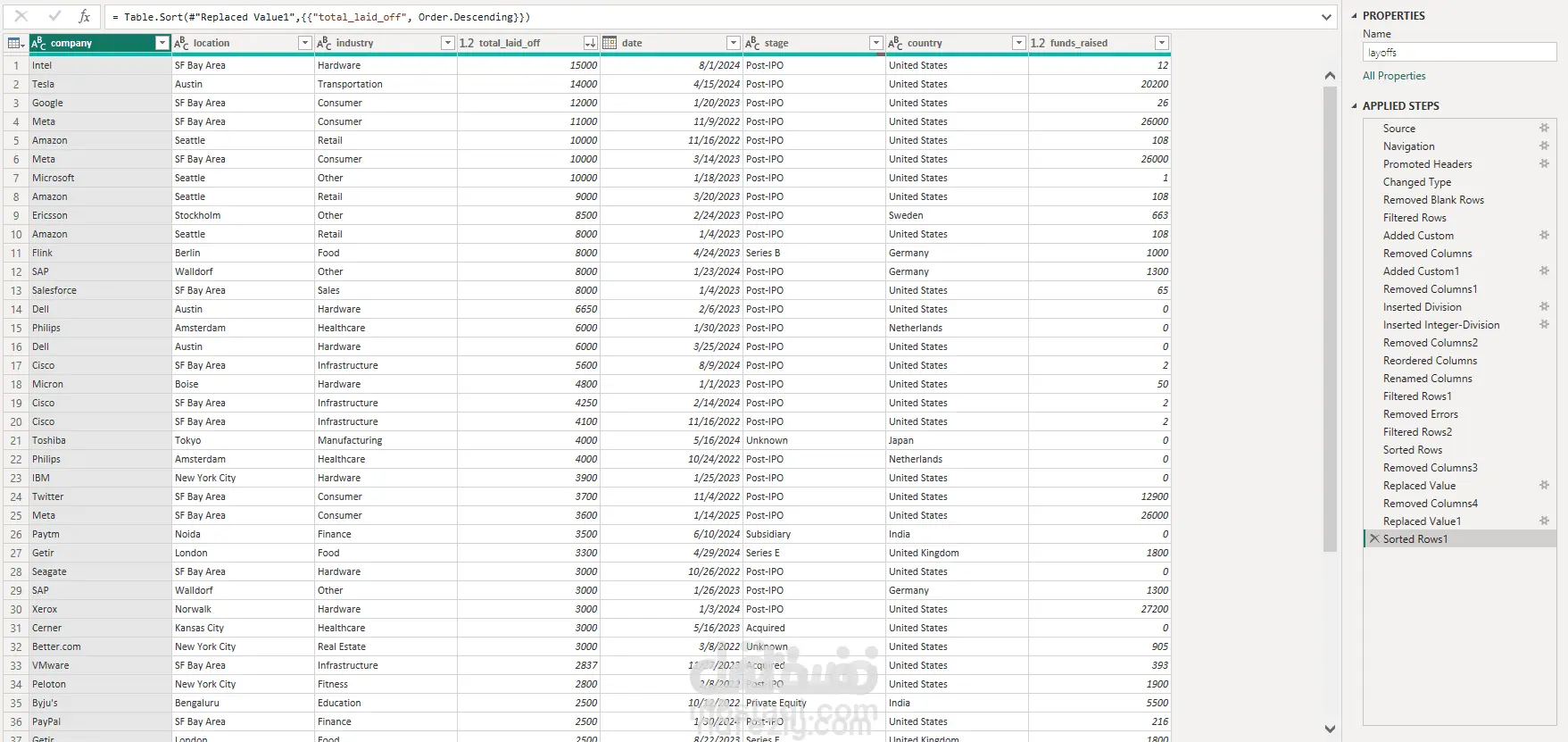This screenshot has width=1568, height=742.
Task: Select the Sorted Rows step
Action: (x=1413, y=450)
